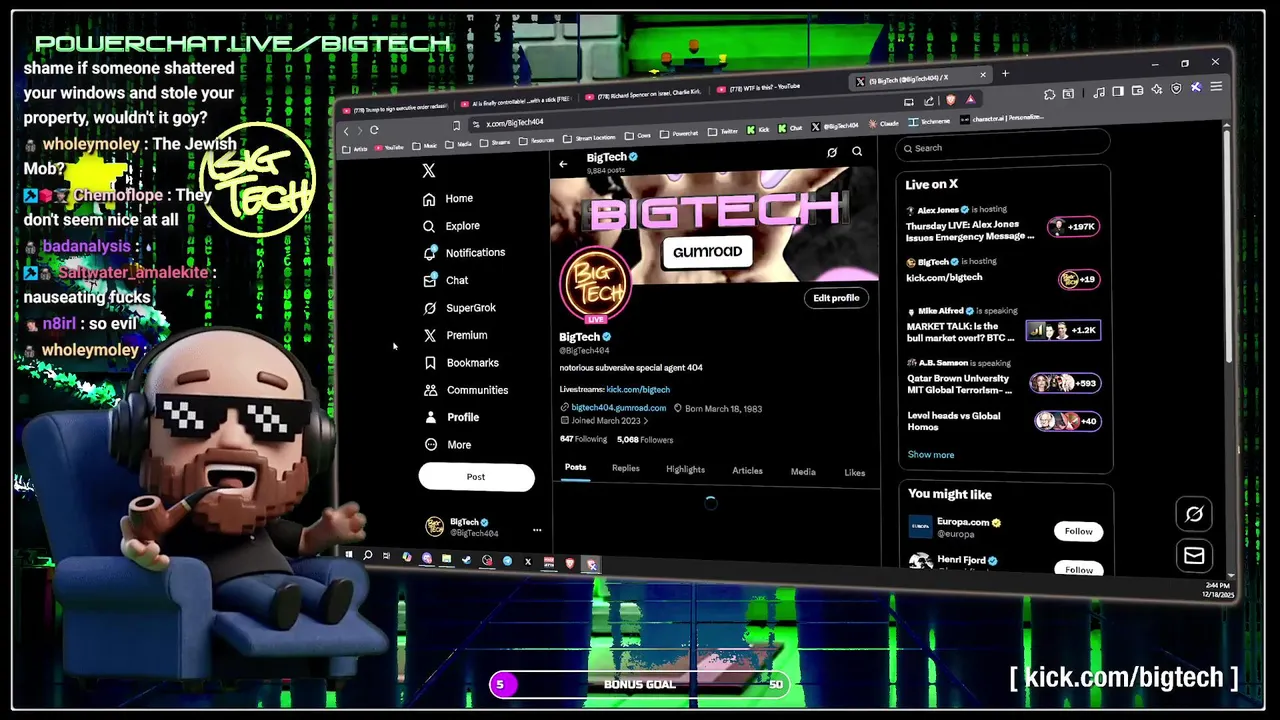Viewport: 1280px width, 720px height.
Task: Open Home in X sidebar
Action: 447,198
